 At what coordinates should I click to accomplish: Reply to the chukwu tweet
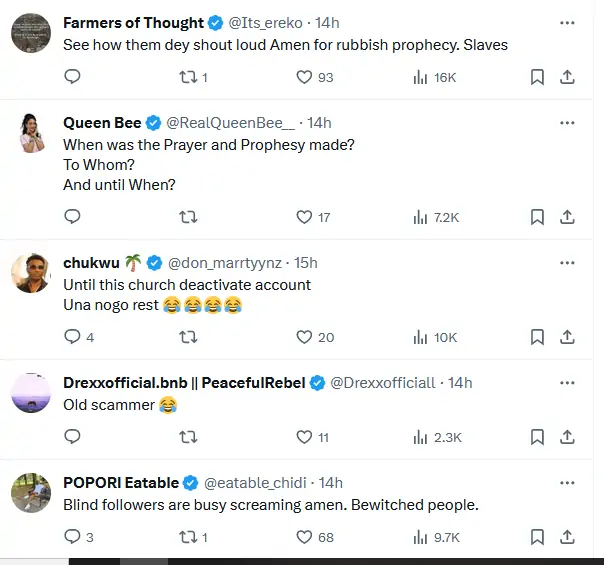tap(72, 337)
